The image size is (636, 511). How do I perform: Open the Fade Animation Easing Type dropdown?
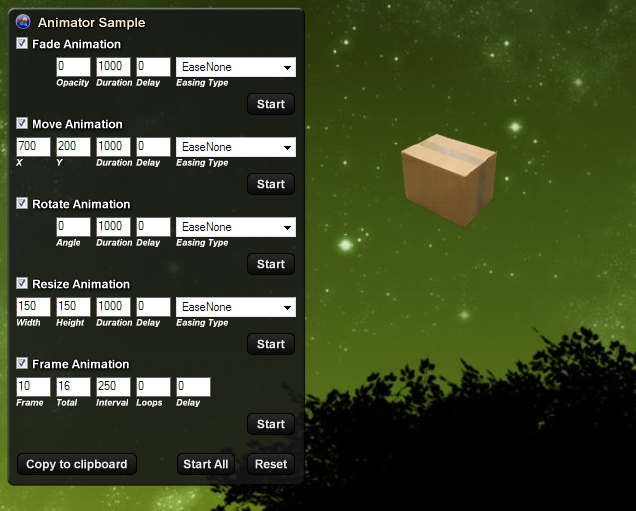click(236, 67)
